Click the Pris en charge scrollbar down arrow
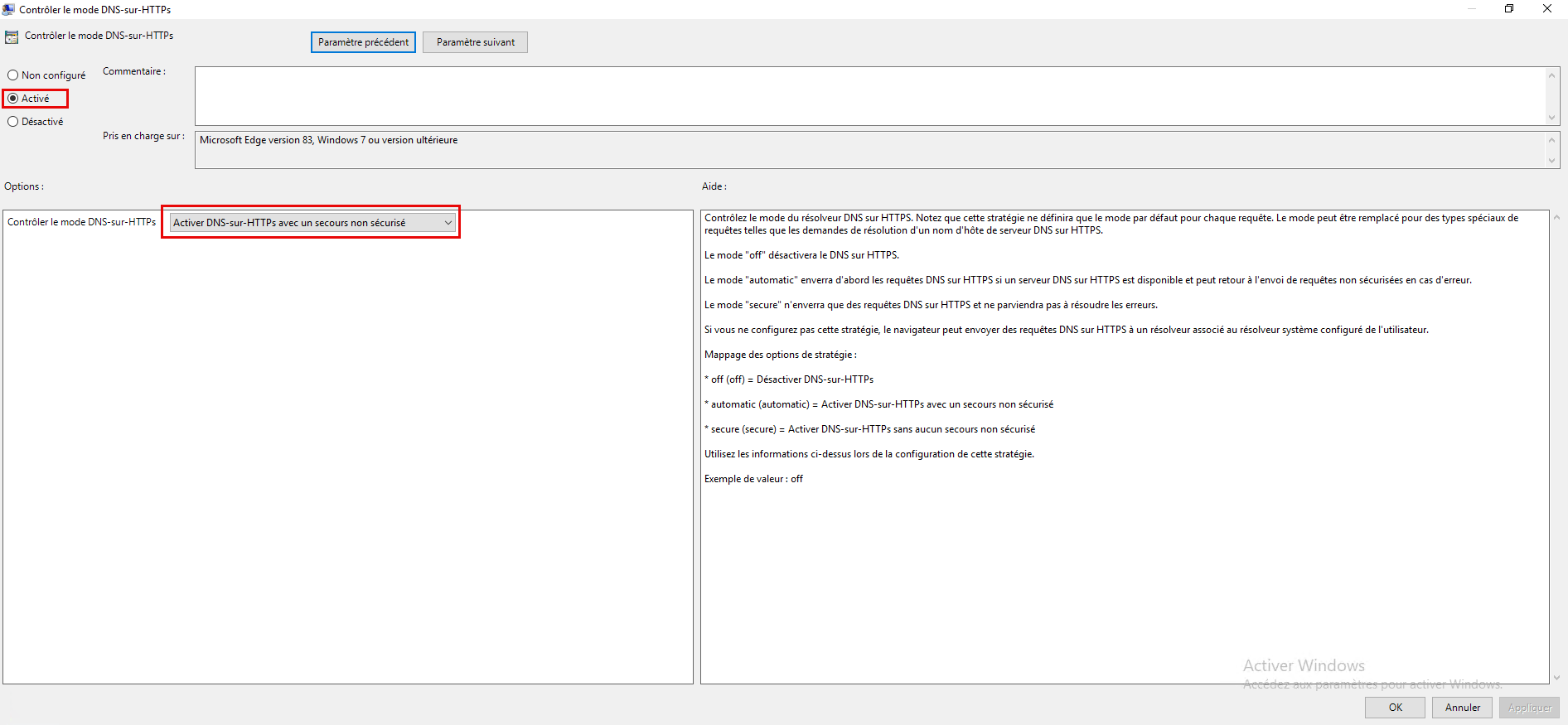Image resolution: width=1568 pixels, height=725 pixels. pos(1552,161)
